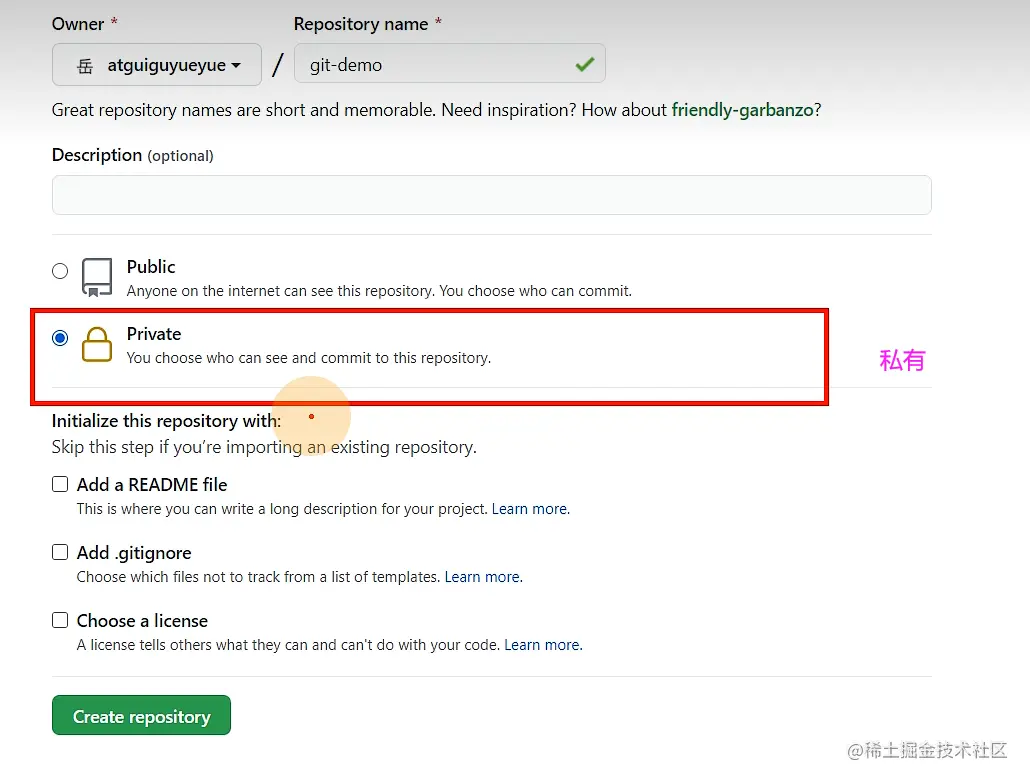The height and width of the screenshot is (783, 1030).
Task: Open Learn more link for README
Action: click(530, 509)
